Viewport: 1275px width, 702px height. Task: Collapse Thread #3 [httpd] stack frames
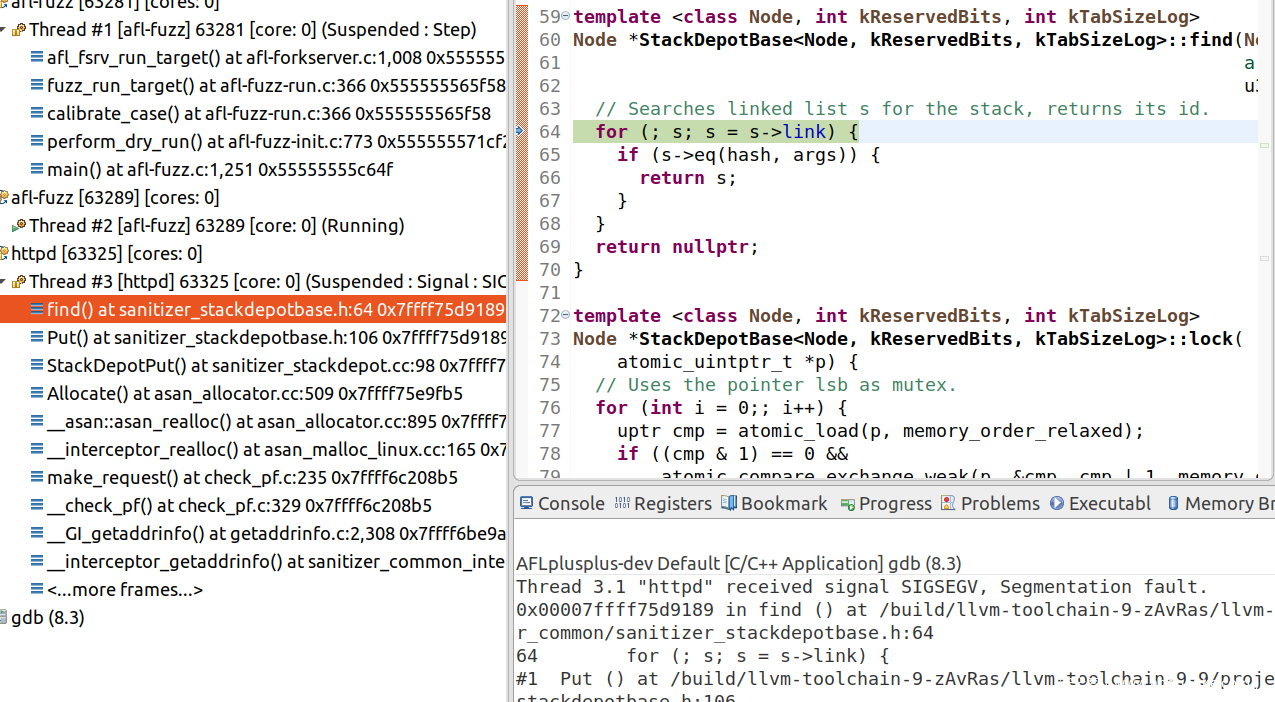click(x=5, y=282)
